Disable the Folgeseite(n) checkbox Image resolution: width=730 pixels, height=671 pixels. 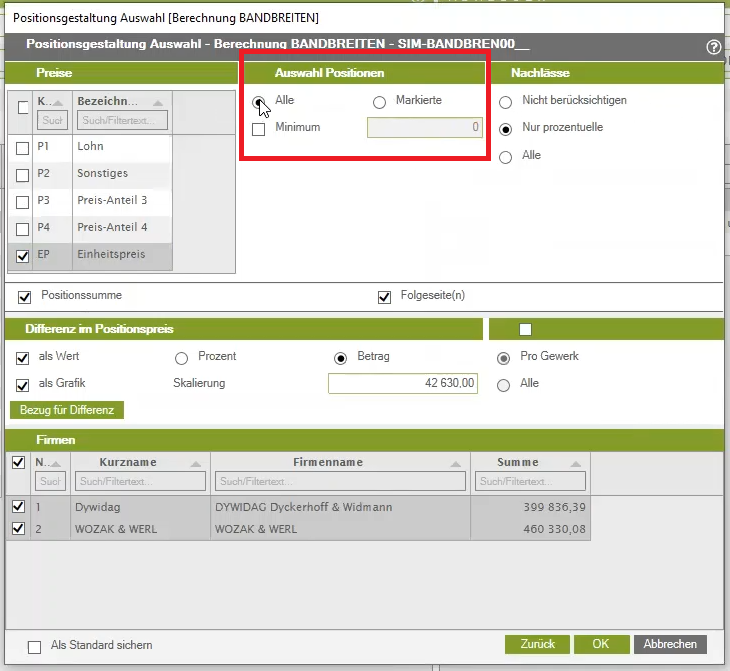[x=384, y=297]
